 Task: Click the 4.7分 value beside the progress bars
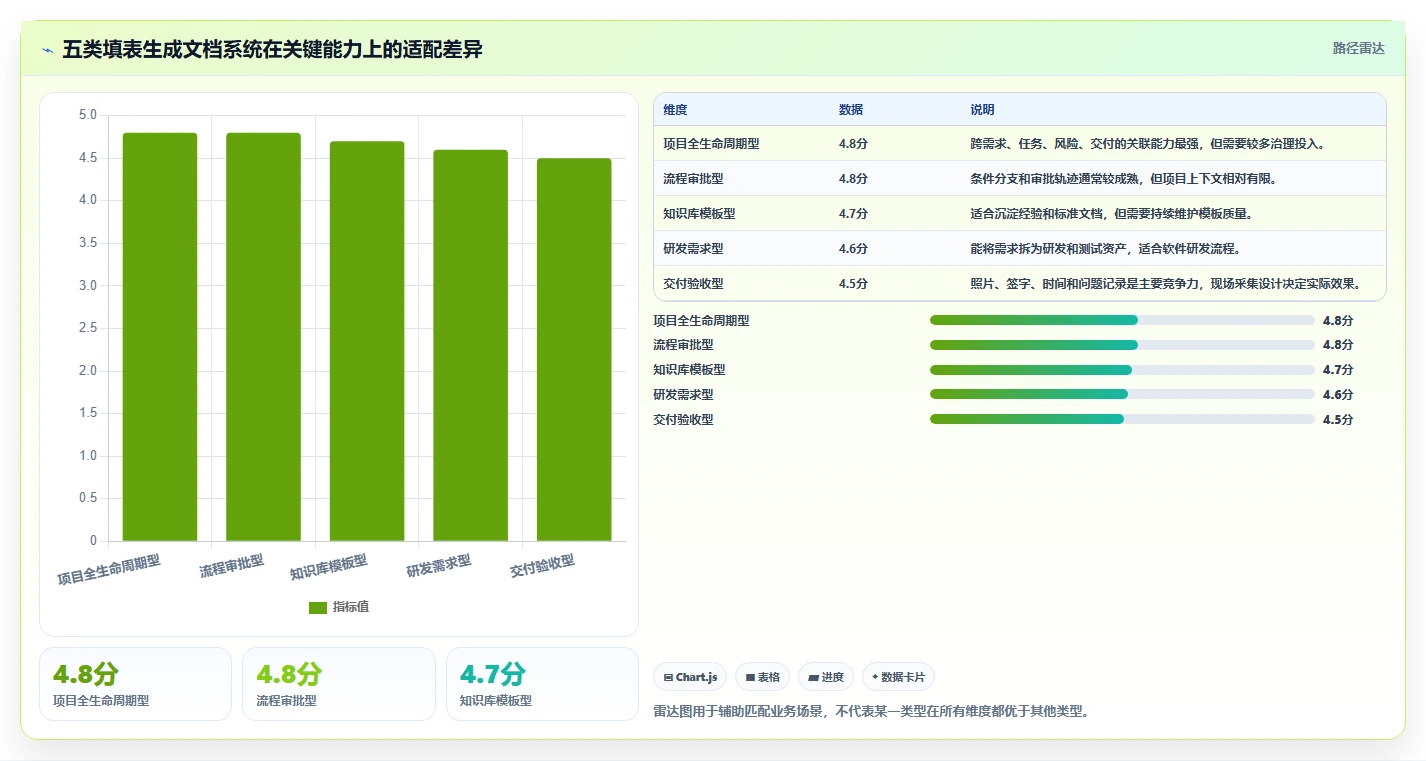pos(1338,370)
